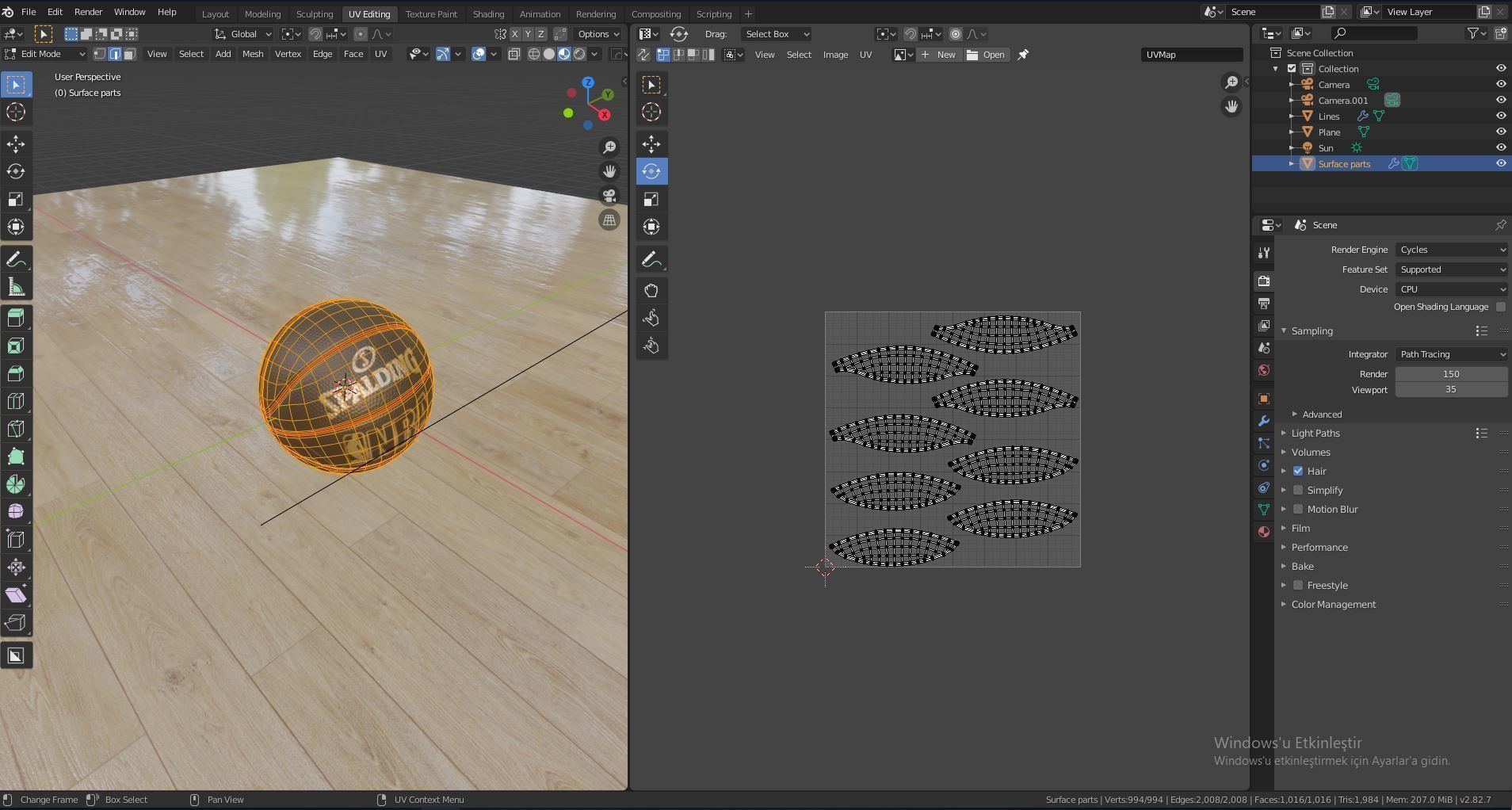Select the Pinch tool in UV editor
This screenshot has height=810, width=1512.
pos(651,346)
